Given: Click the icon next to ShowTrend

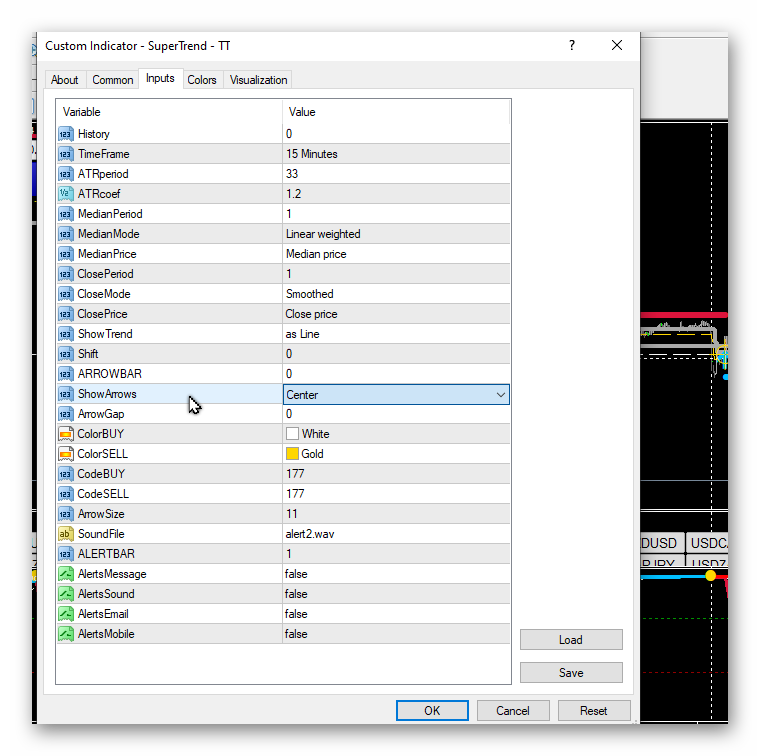Looking at the screenshot, I should pos(66,334).
